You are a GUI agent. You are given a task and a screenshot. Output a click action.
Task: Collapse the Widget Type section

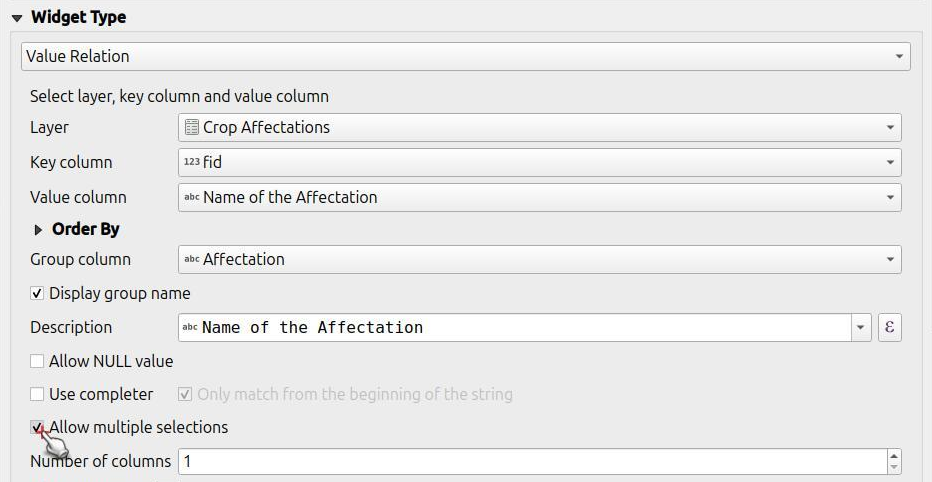[x=17, y=18]
